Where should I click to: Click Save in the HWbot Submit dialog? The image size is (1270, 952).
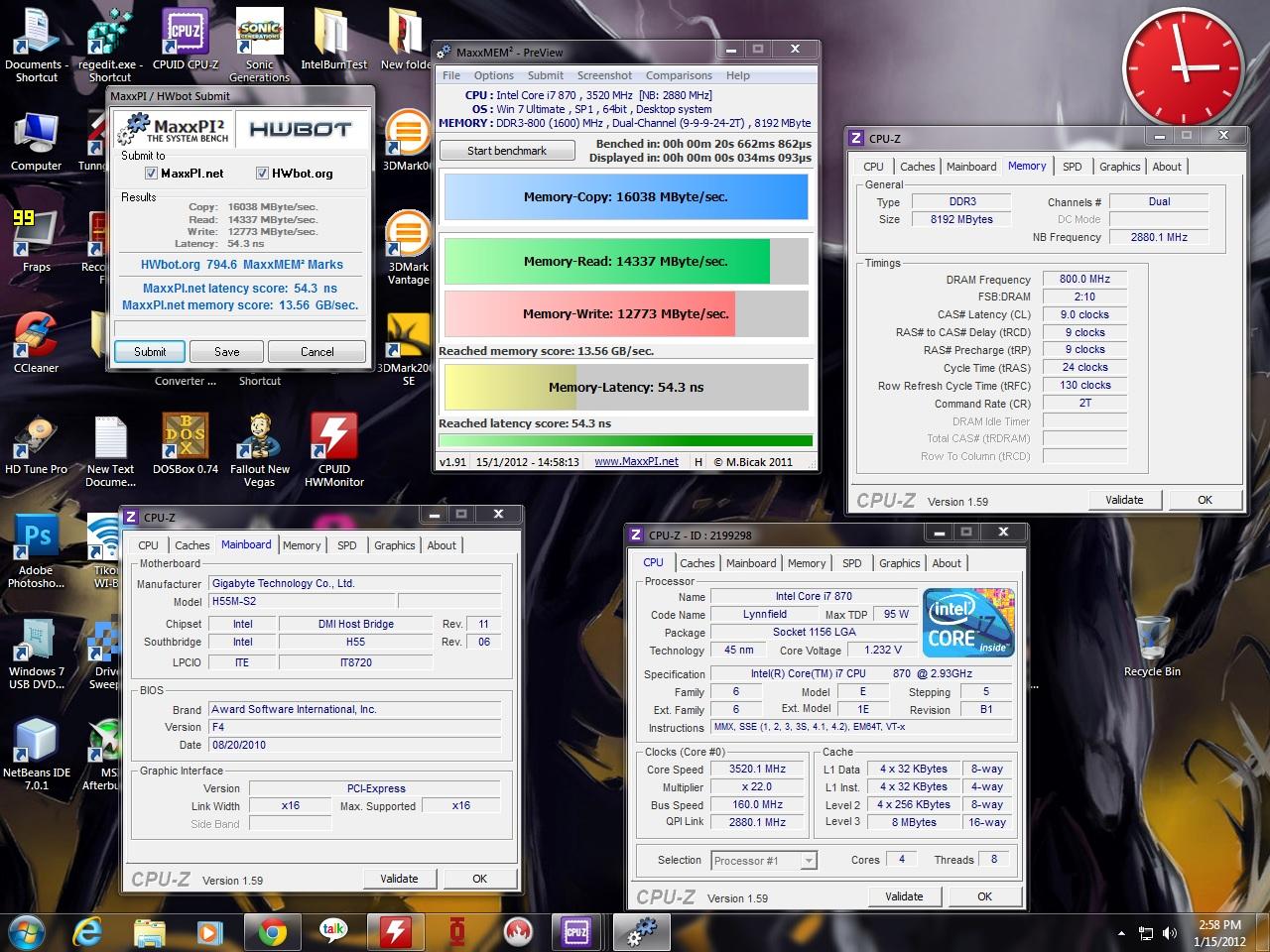[x=227, y=351]
